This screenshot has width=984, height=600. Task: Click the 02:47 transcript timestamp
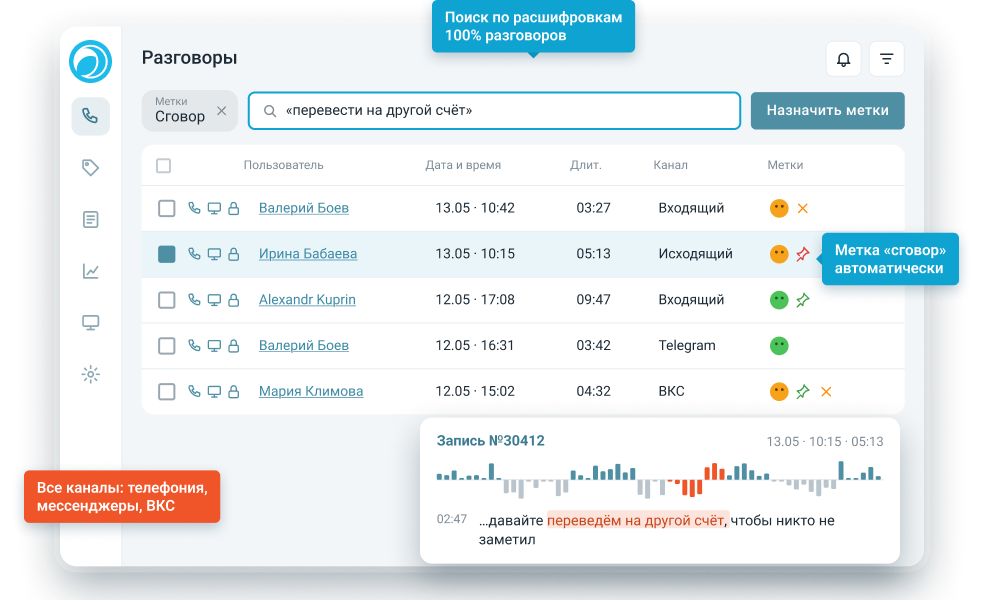(x=452, y=519)
